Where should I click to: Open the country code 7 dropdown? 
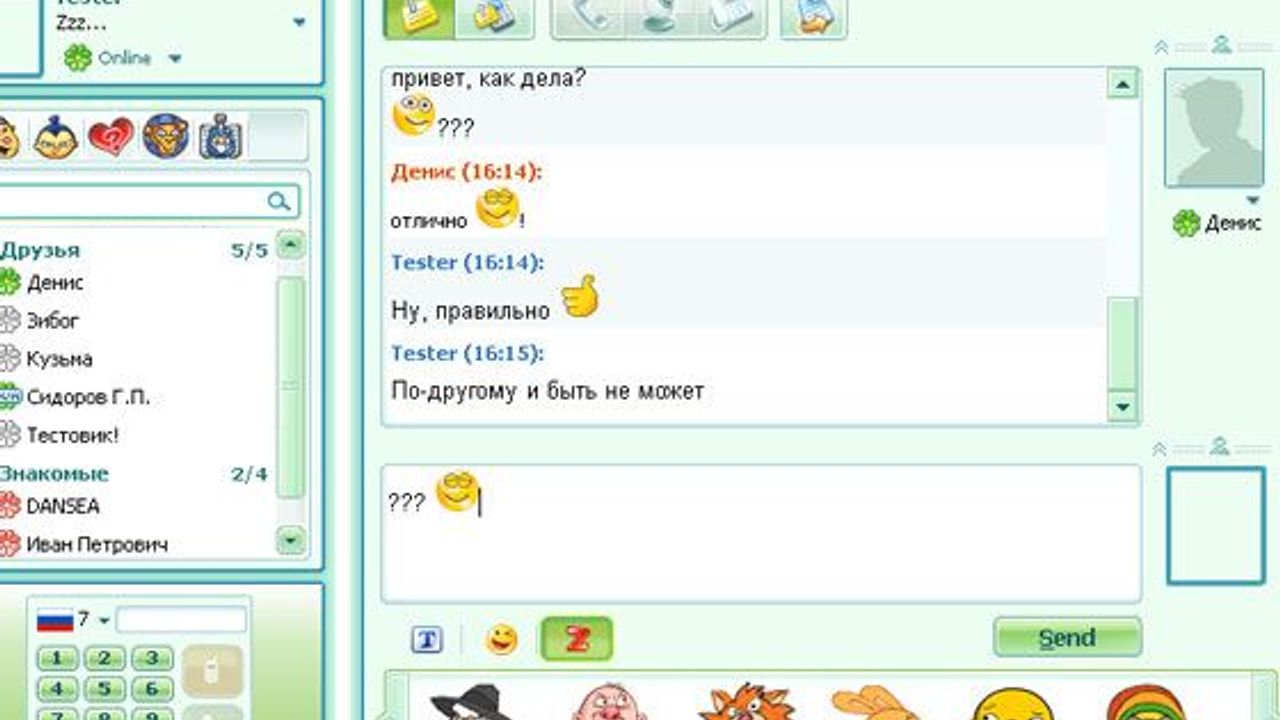point(104,621)
